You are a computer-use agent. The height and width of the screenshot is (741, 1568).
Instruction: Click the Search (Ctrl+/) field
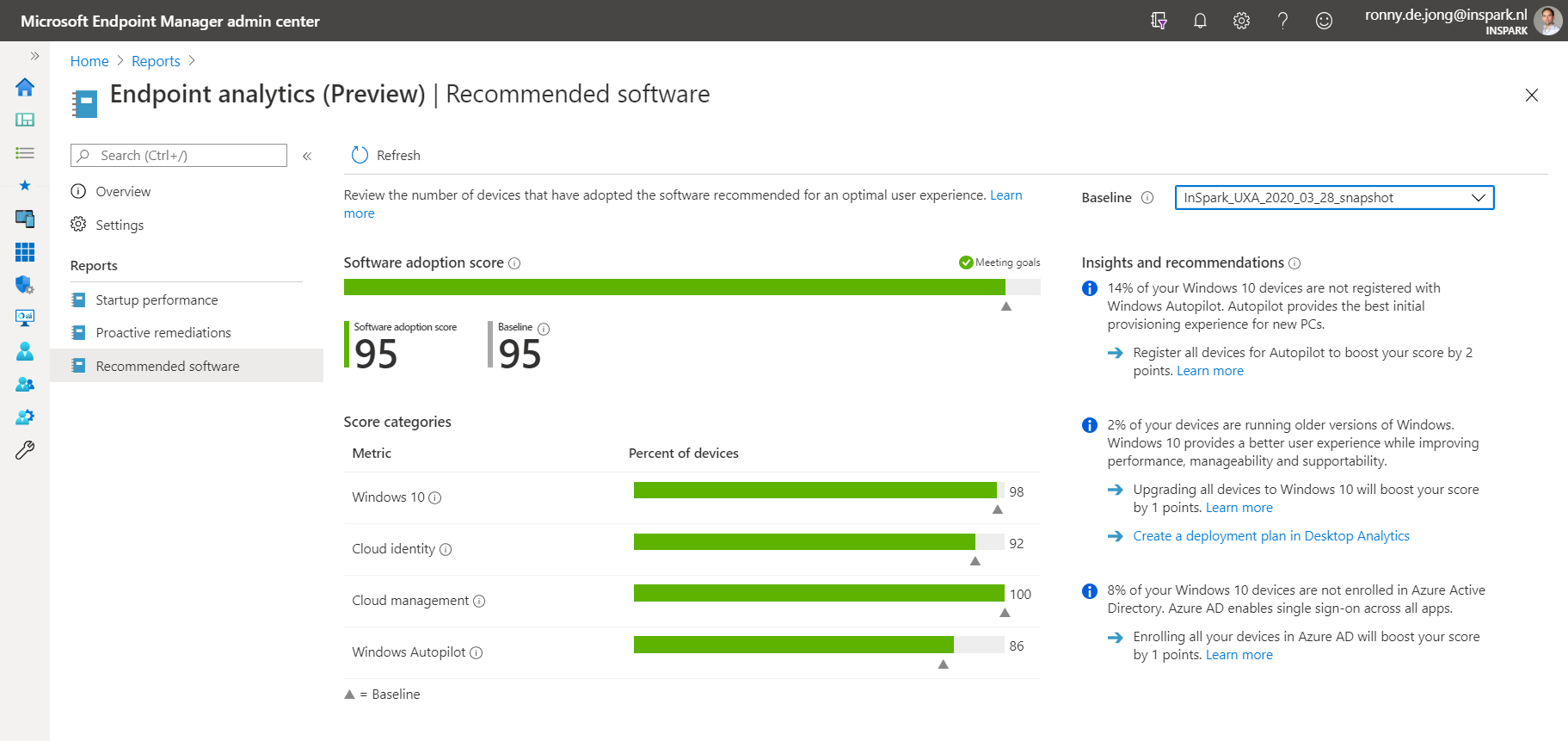179,155
